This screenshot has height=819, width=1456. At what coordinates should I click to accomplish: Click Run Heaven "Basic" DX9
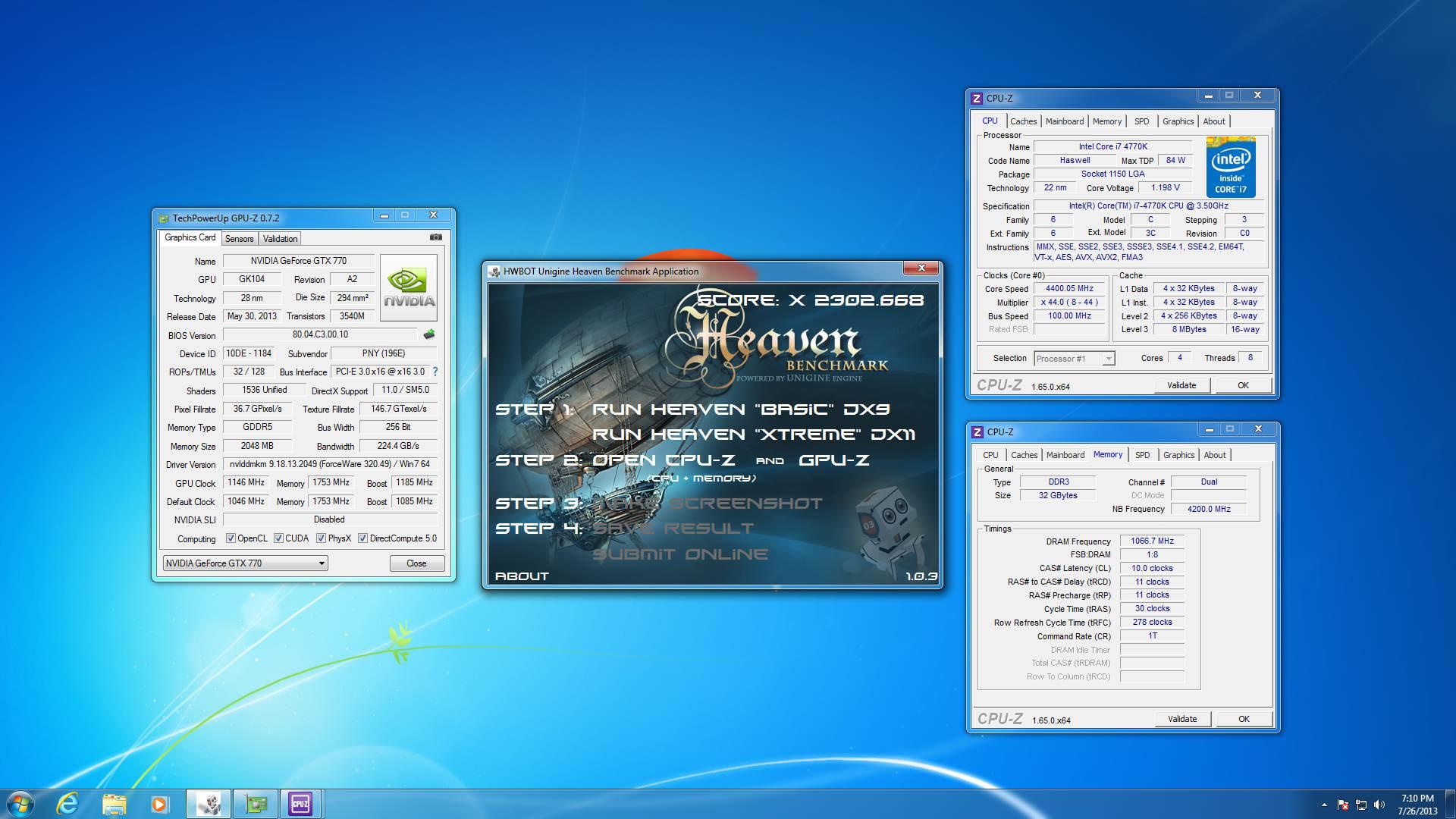pos(741,409)
